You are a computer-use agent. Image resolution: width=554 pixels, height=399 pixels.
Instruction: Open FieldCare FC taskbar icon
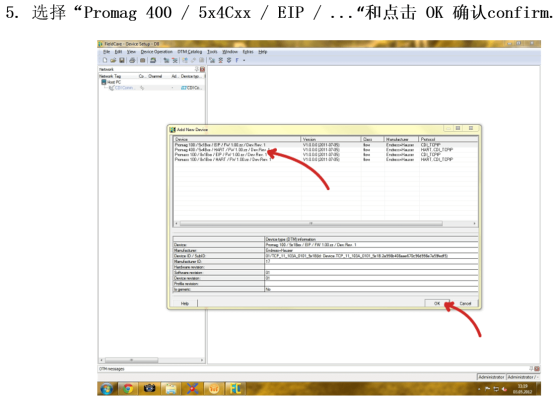click(x=235, y=388)
